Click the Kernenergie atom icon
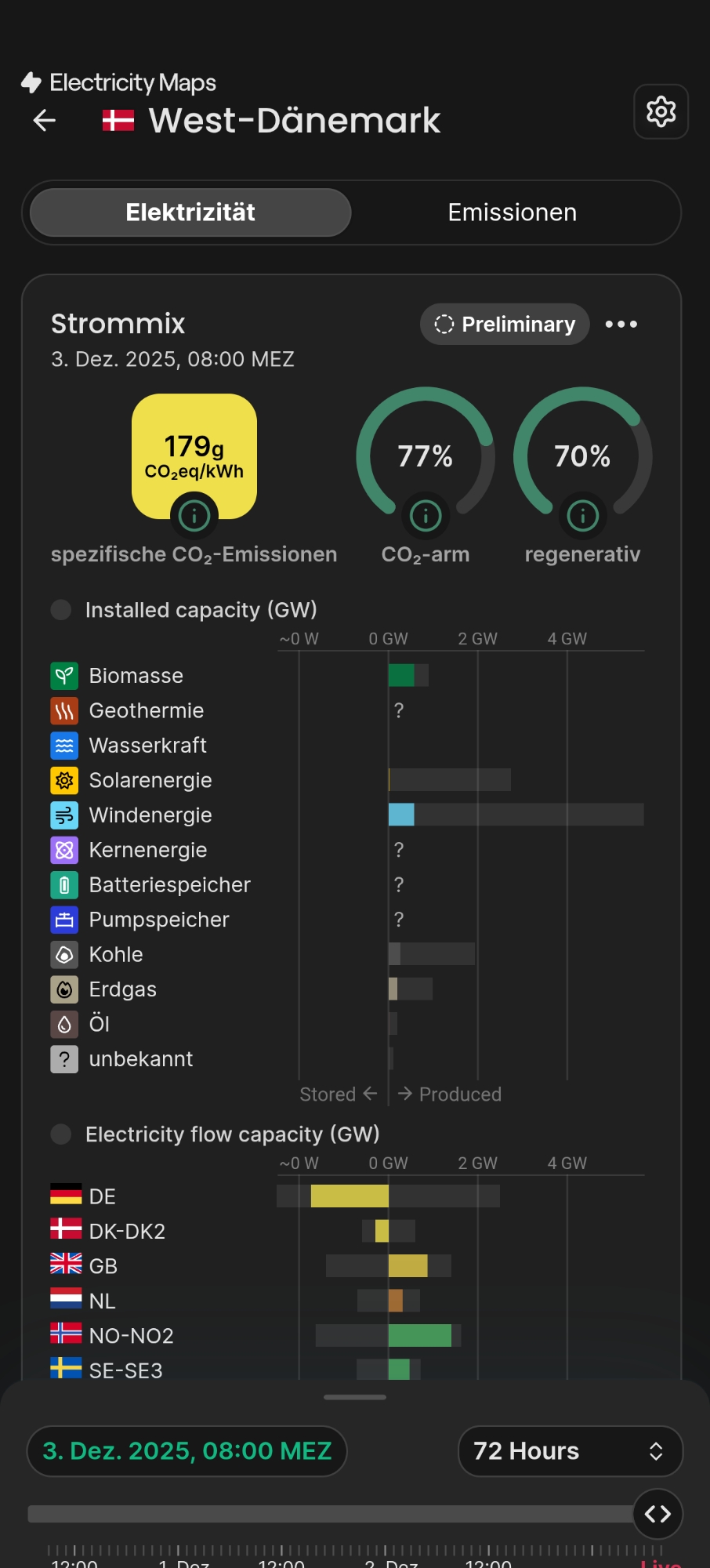The height and width of the screenshot is (1568, 710). click(64, 850)
